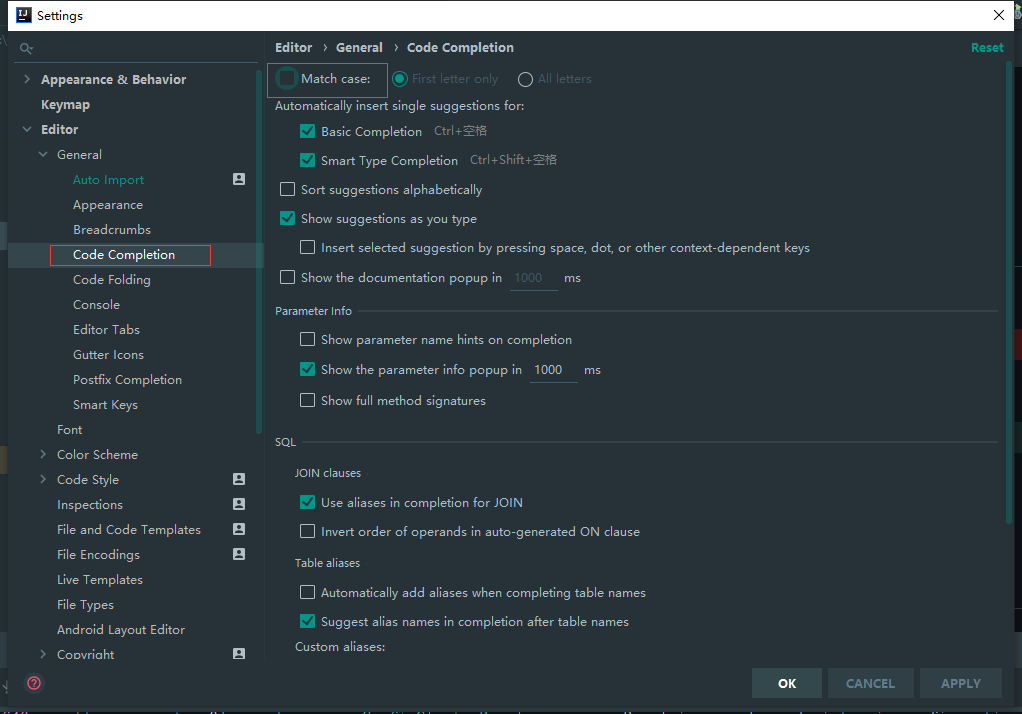This screenshot has width=1022, height=714.
Task: Click the profile icon beside Auto Import
Action: pos(239,179)
